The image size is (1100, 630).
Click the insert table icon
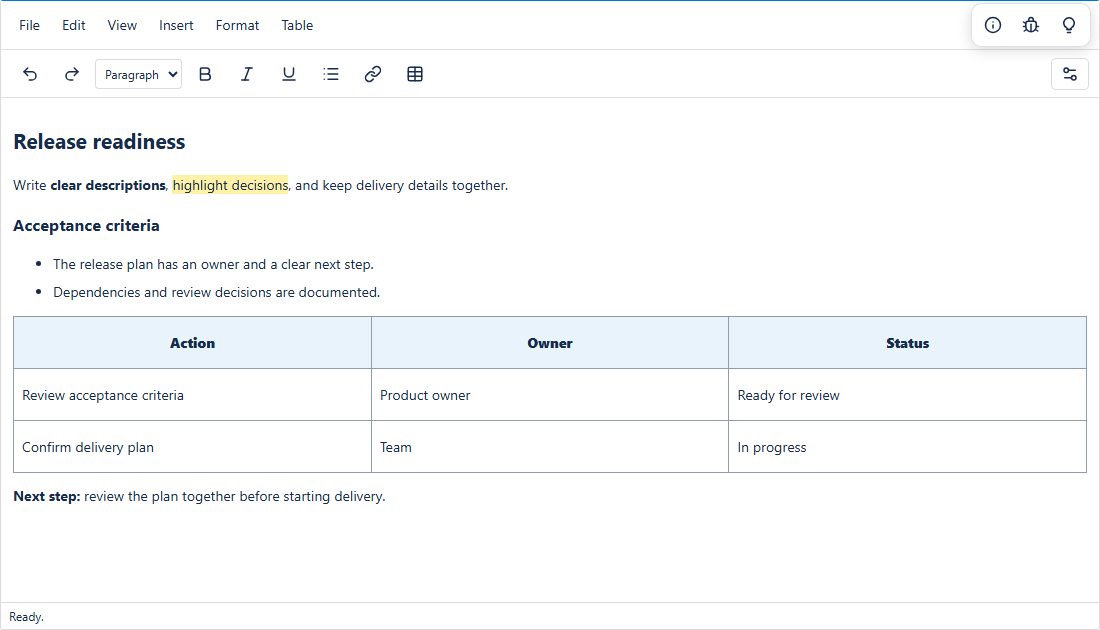point(415,74)
